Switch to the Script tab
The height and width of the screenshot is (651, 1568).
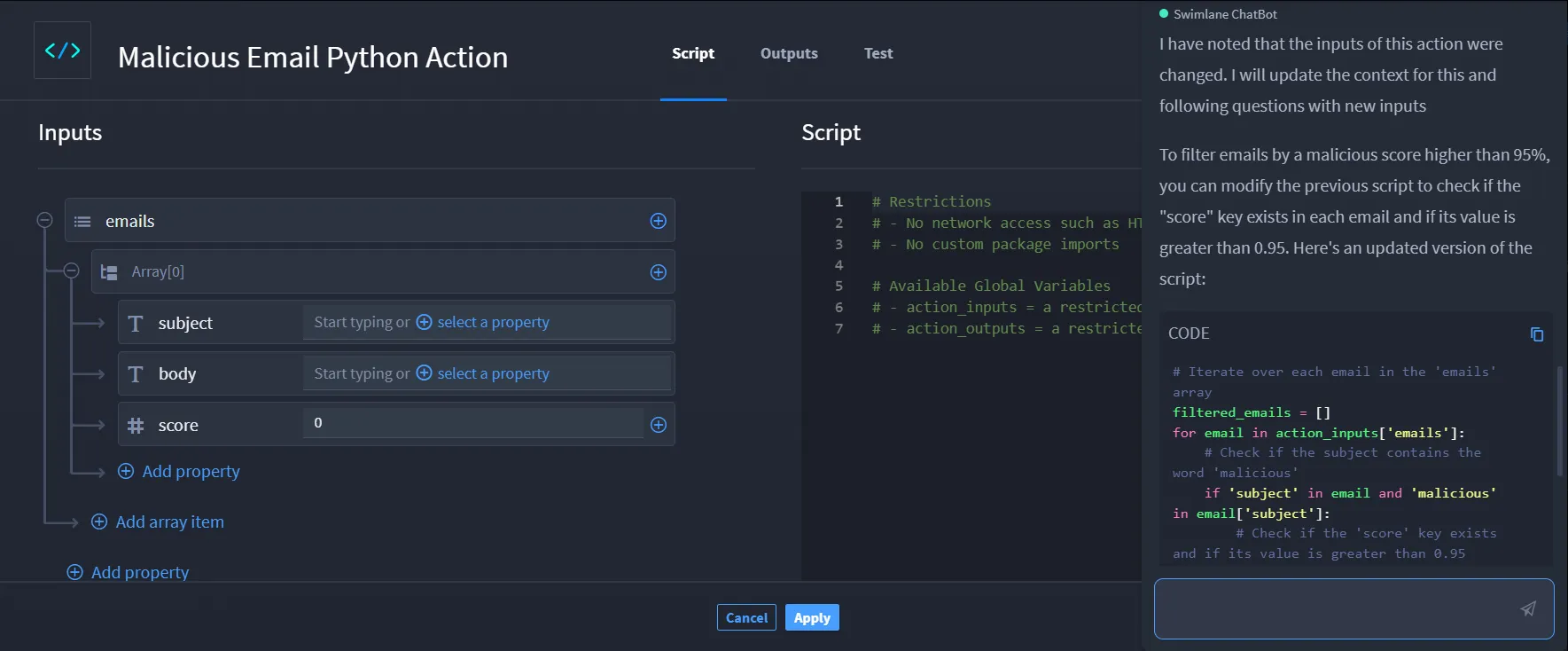coord(693,53)
